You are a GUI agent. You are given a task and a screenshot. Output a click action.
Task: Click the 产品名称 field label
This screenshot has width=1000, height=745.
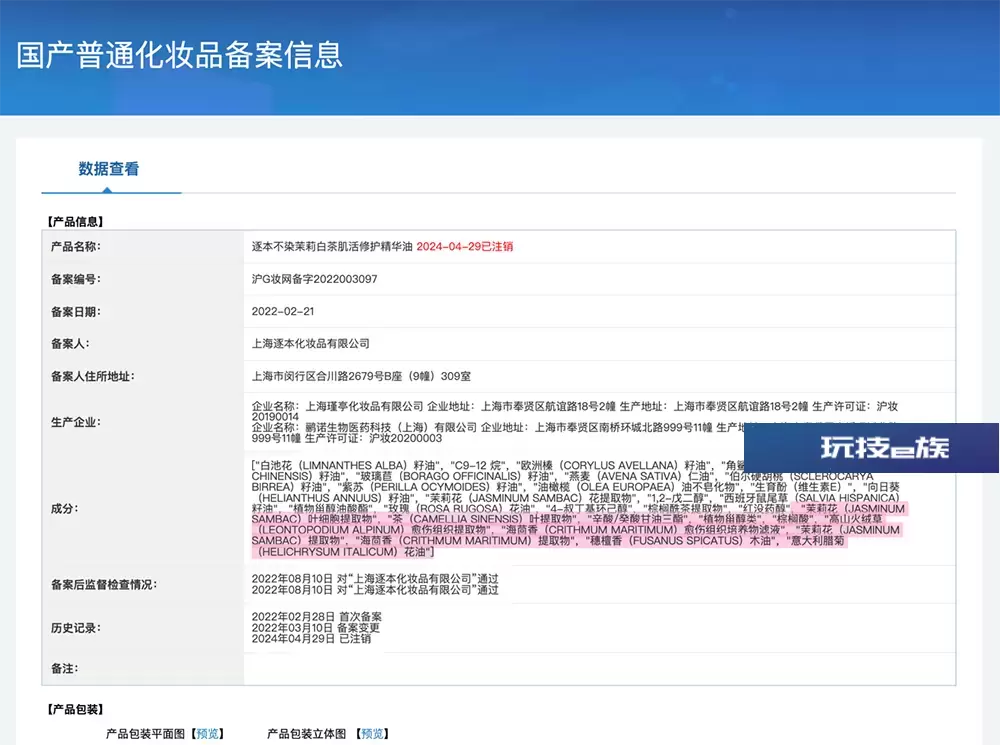(75, 246)
